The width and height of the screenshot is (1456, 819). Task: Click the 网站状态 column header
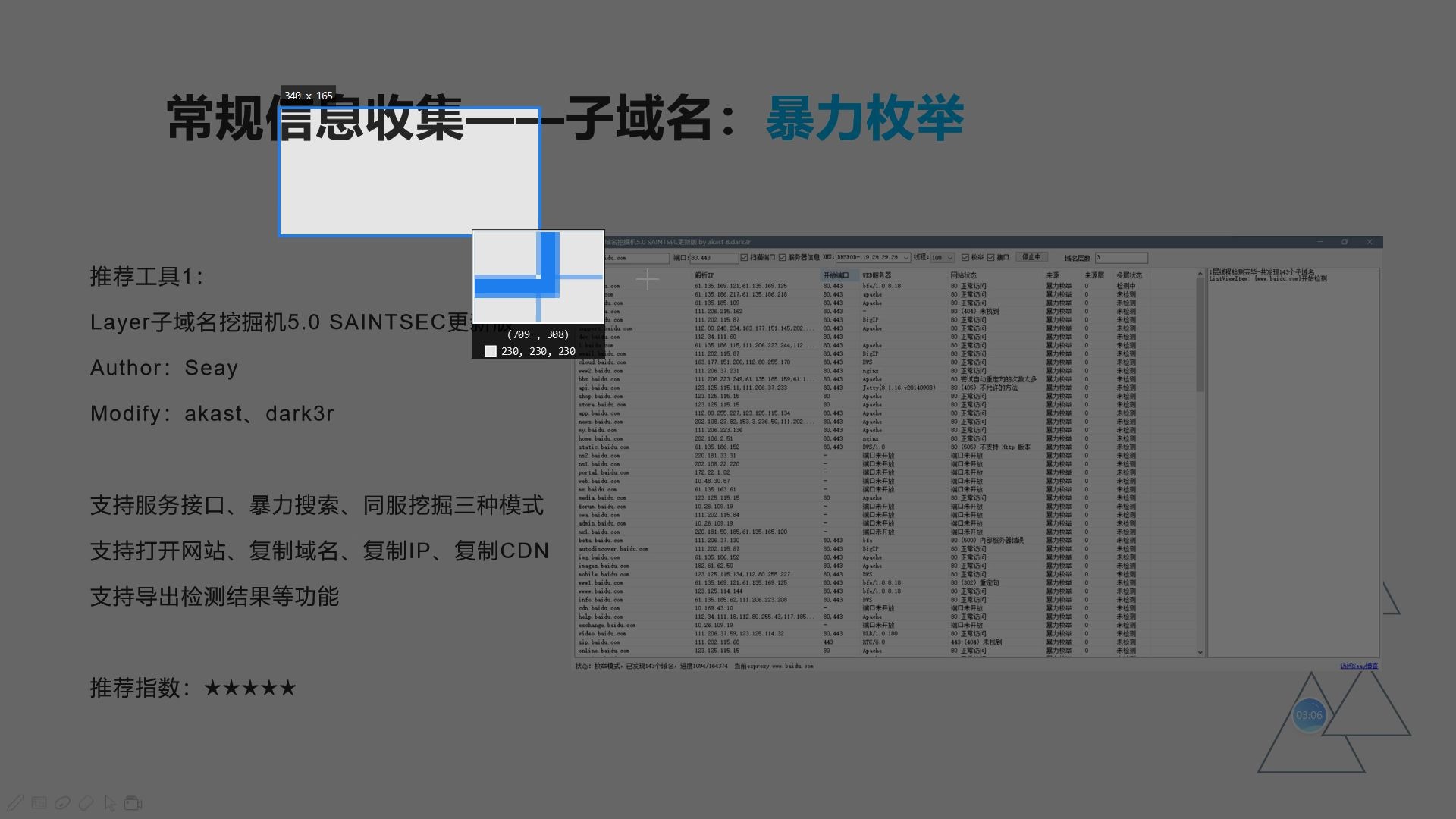point(964,275)
